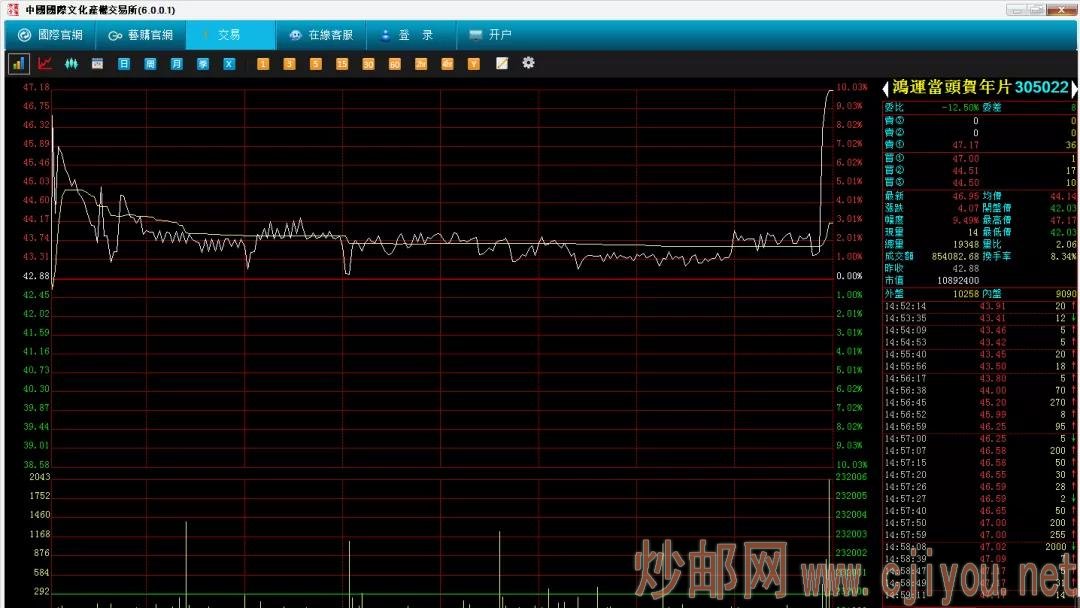Click the product code 305022
1080x608 pixels.
tap(1041, 88)
